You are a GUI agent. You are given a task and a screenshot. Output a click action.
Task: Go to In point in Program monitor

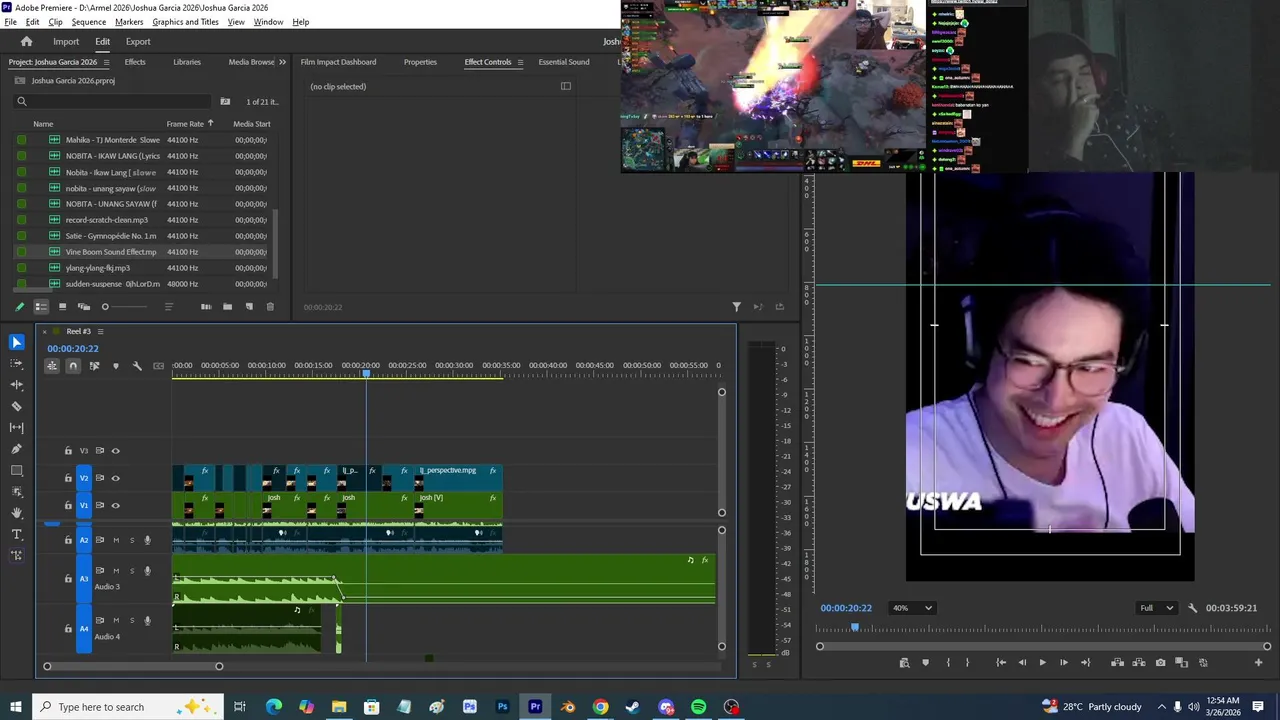pos(1001,662)
